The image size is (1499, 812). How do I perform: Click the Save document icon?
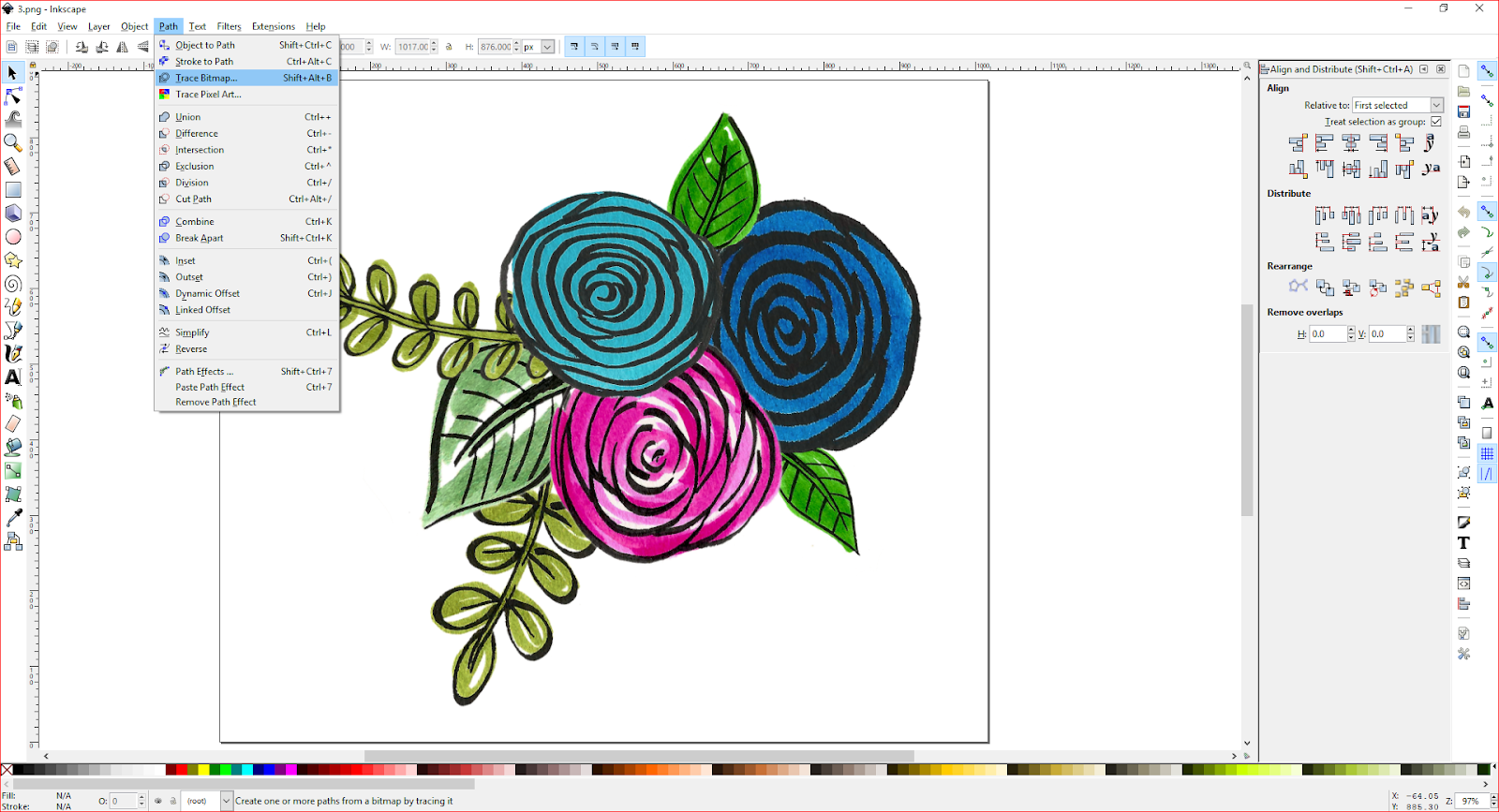(x=1463, y=111)
